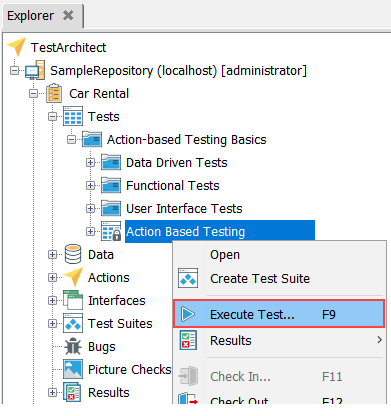Select the Tests grid icon

73,116
